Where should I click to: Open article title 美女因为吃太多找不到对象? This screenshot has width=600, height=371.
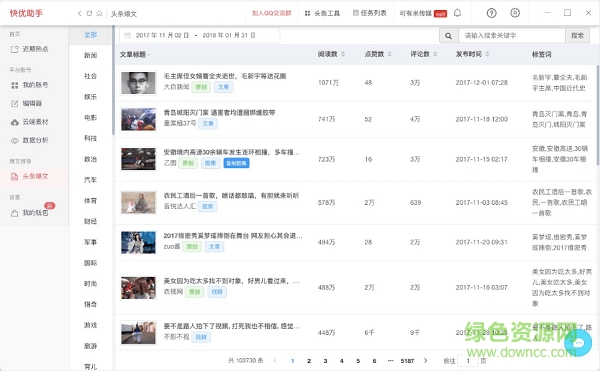click(x=232, y=281)
